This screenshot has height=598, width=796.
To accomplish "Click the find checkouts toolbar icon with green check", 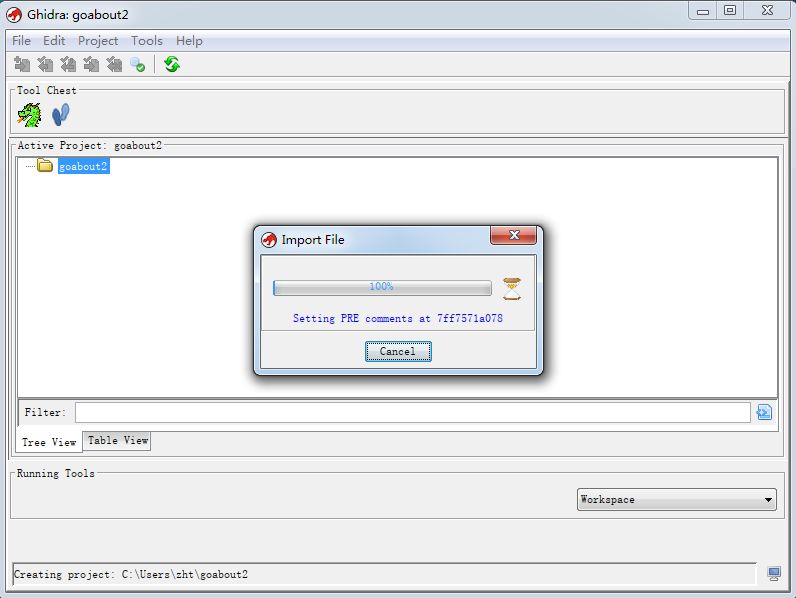I will point(138,64).
